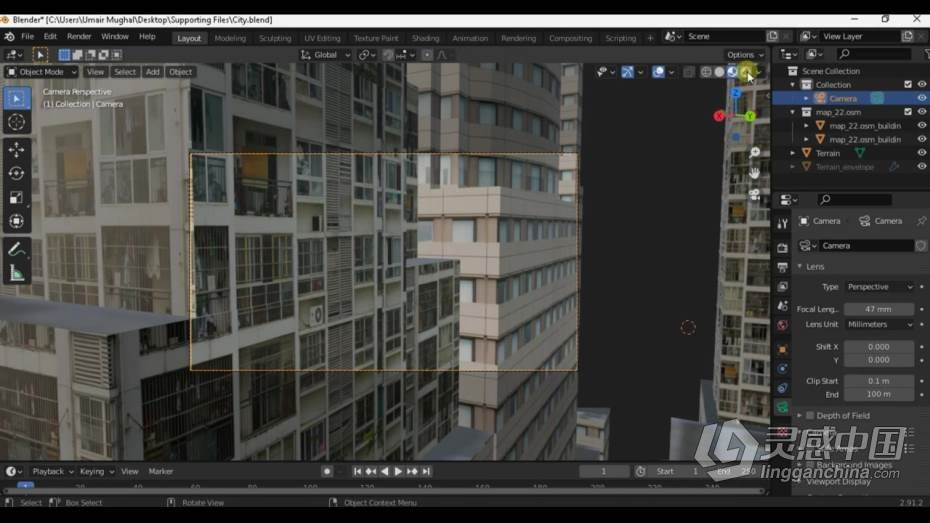
Task: Open the View Layer properties tab
Action: pos(782,286)
